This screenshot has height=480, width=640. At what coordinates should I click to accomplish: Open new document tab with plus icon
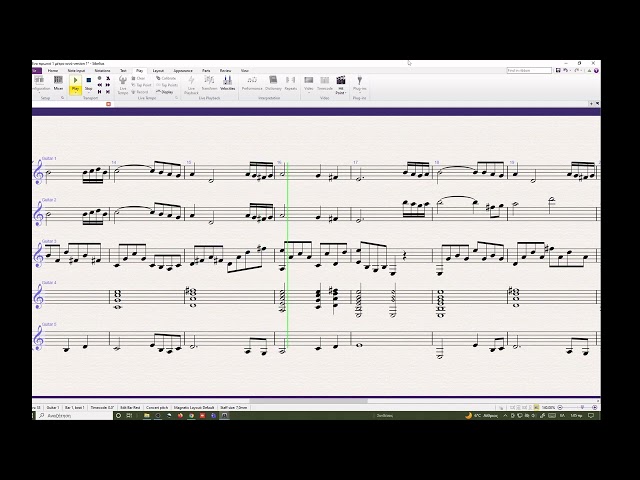(591, 104)
